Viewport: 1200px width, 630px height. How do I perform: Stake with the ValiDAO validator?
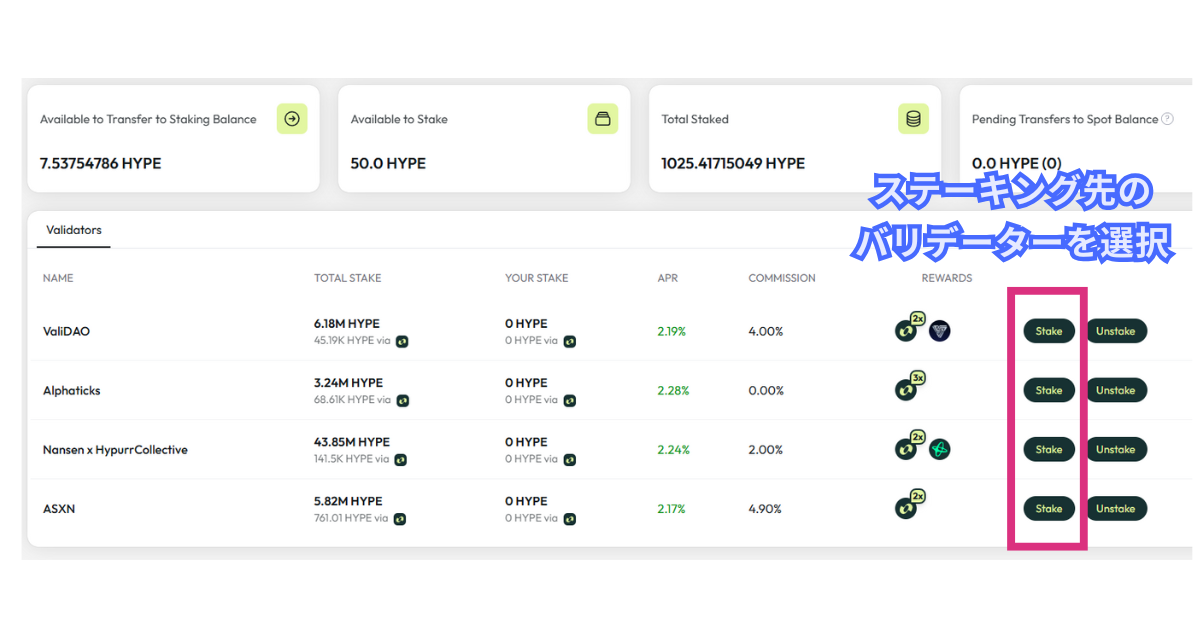1049,331
